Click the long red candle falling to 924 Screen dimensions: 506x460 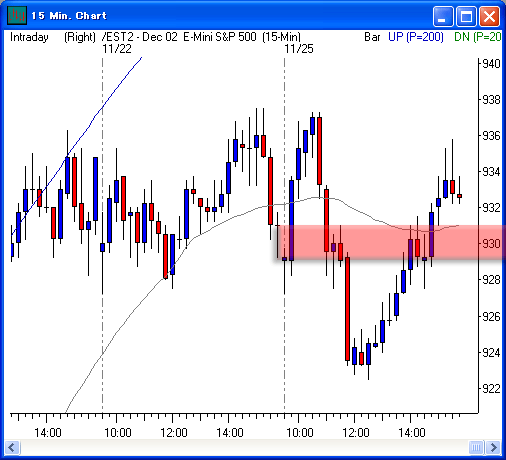tap(347, 309)
